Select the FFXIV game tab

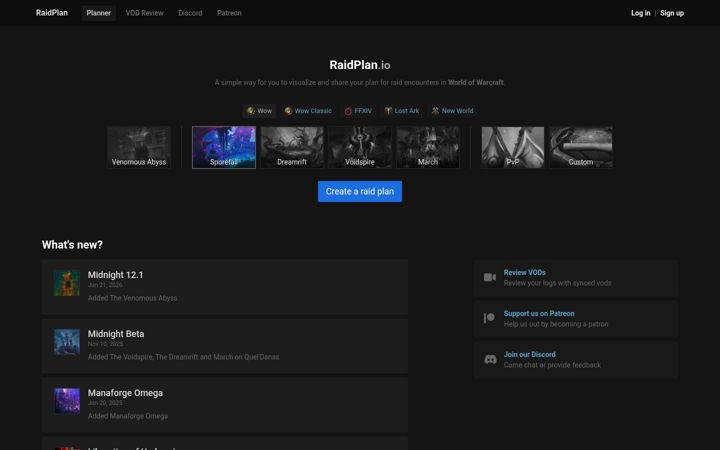(x=358, y=111)
